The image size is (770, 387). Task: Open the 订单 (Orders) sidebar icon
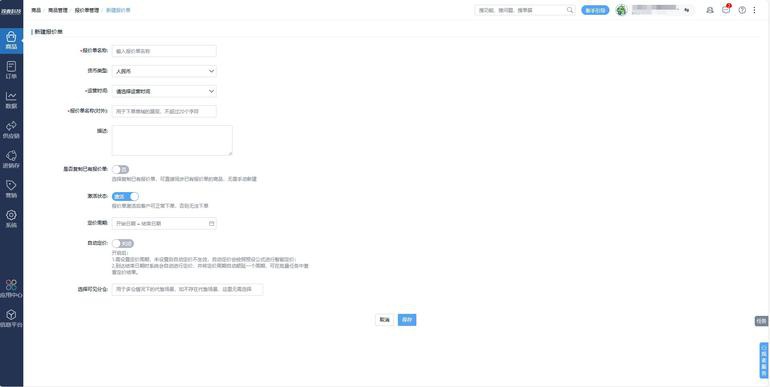pos(11,69)
